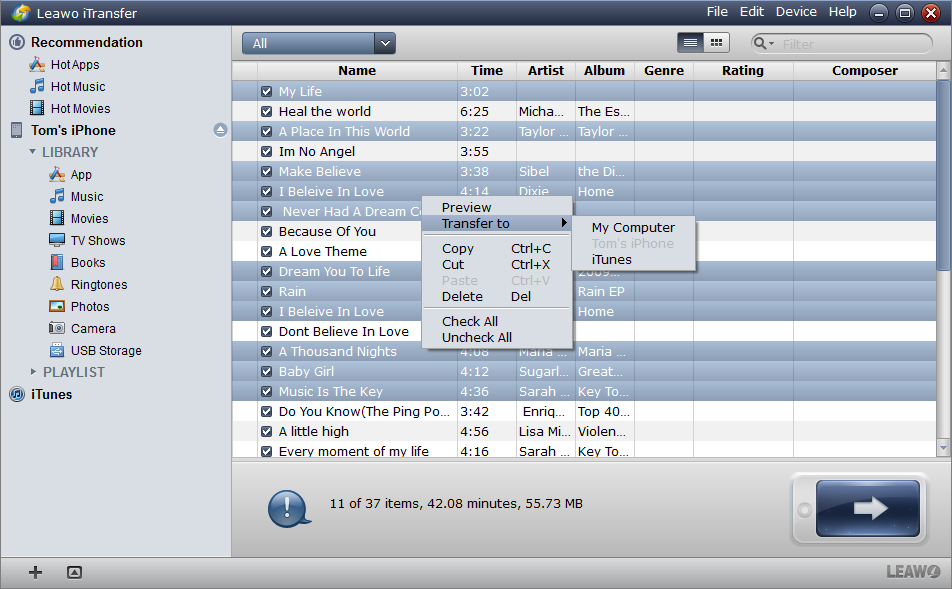Uncheck the A Love Theme checkbox
This screenshot has height=589, width=952.
coord(267,251)
